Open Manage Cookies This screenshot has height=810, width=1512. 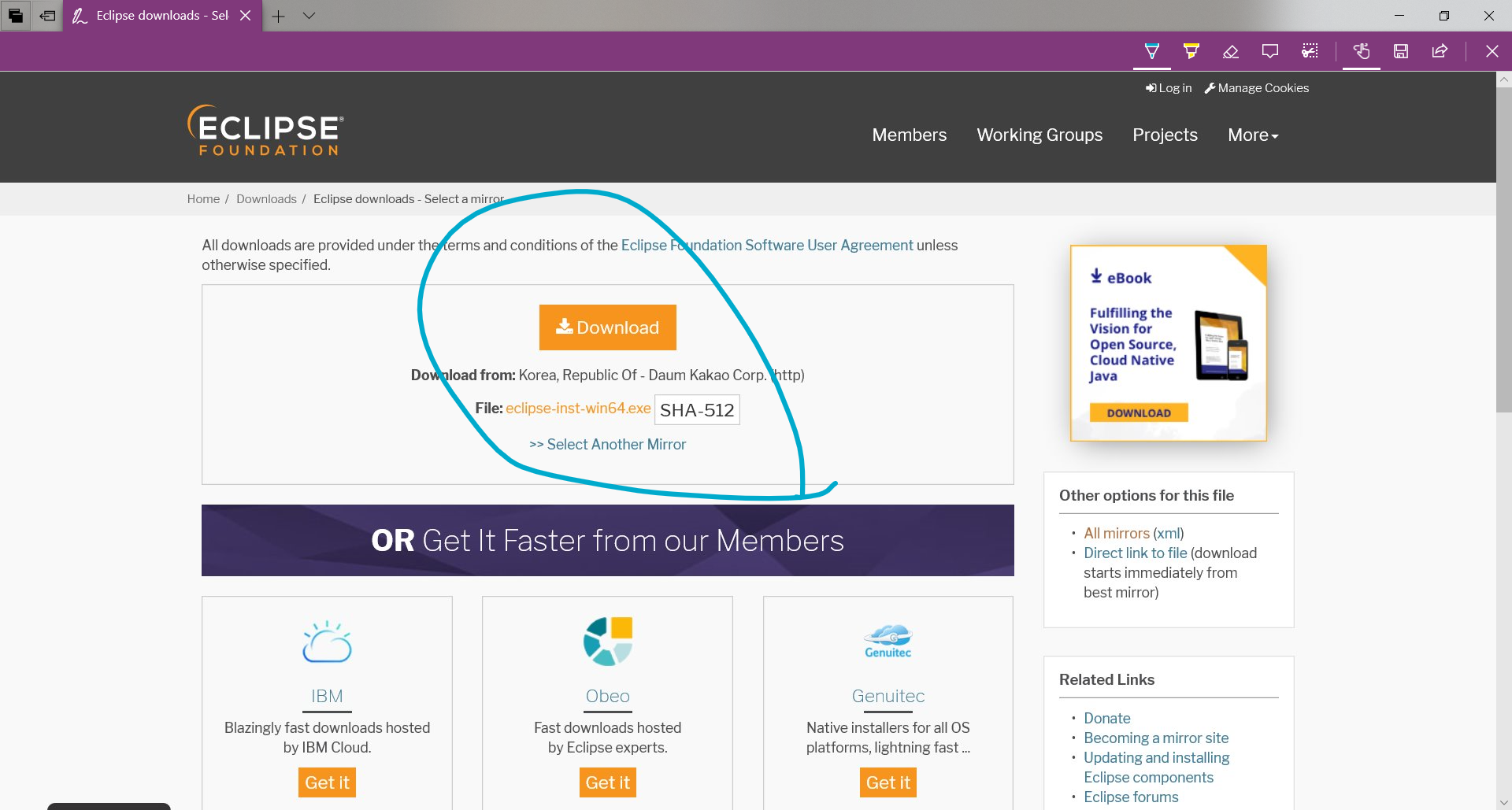1257,88
